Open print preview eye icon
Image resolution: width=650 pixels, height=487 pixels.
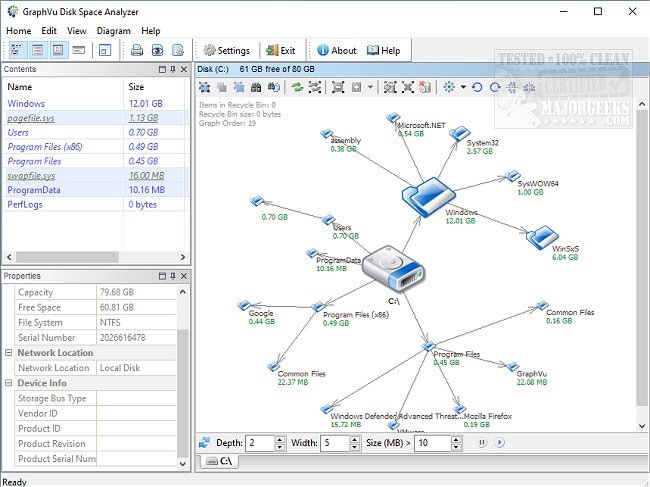pos(157,51)
